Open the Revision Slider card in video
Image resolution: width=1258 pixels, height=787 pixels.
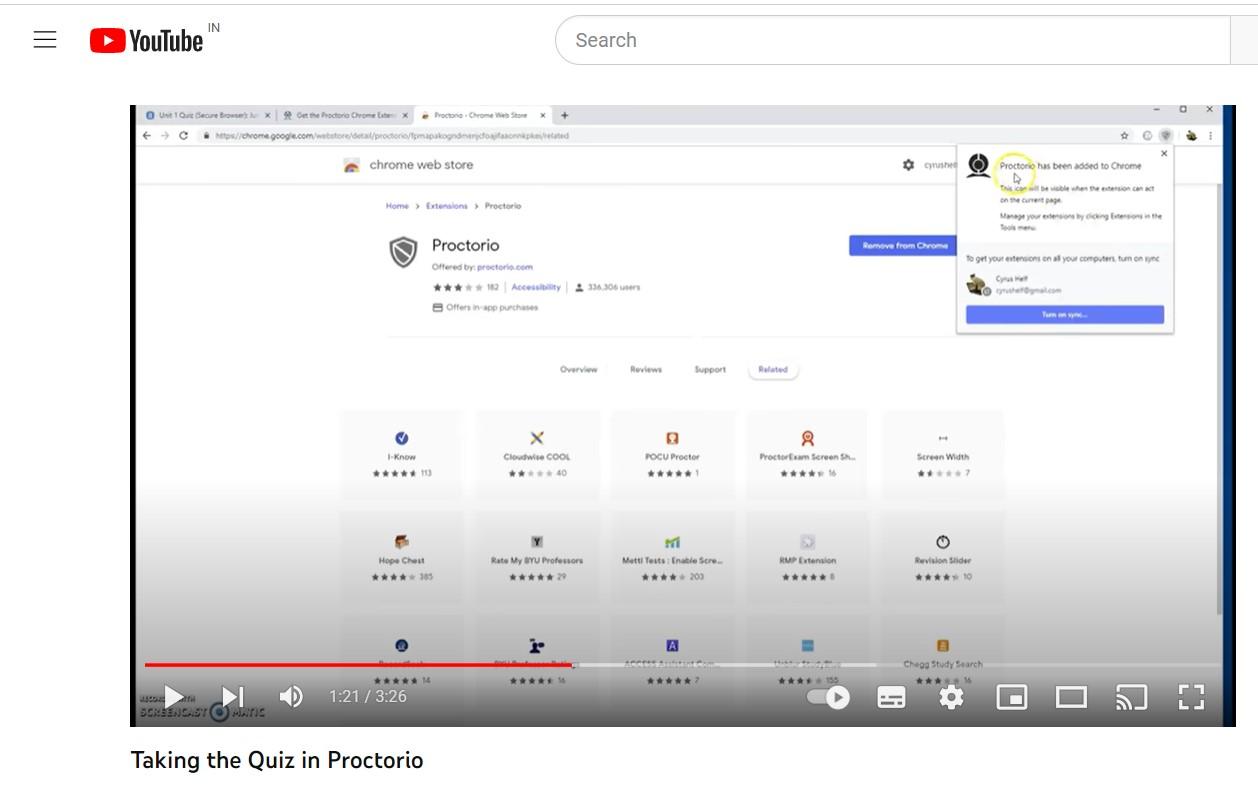(x=943, y=558)
